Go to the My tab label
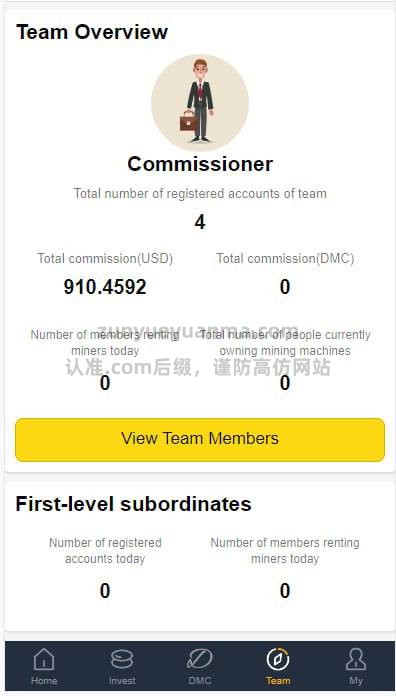 pyautogui.click(x=356, y=681)
